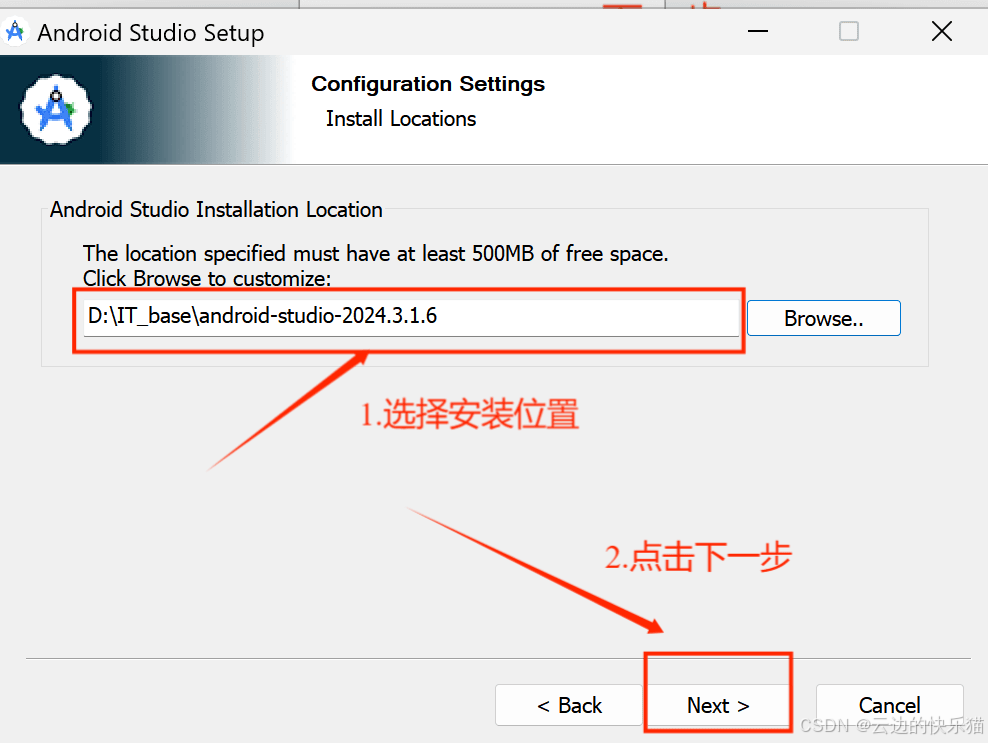Click the "Android Studio Setup" window title

(x=151, y=33)
